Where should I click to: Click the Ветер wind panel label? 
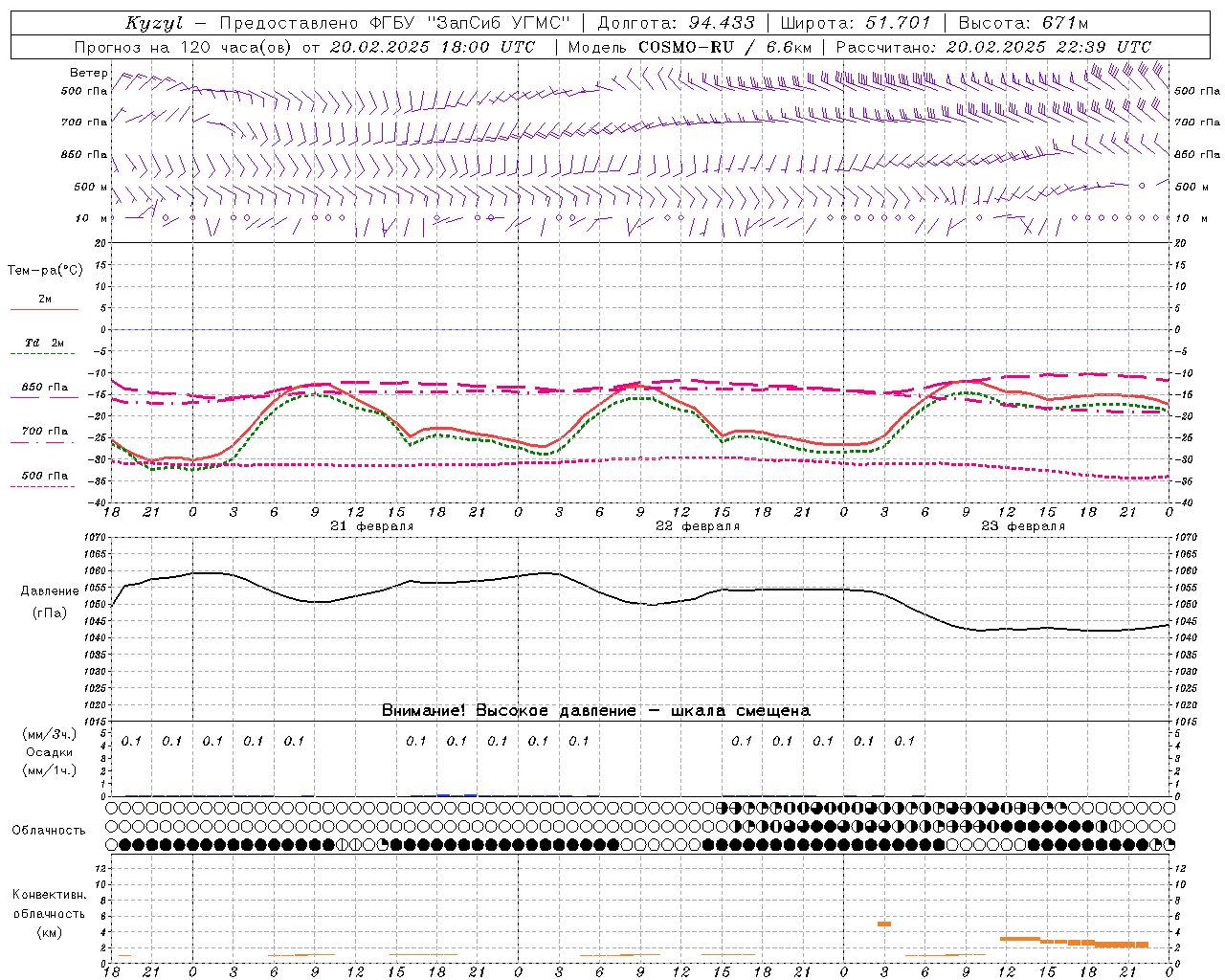pos(88,73)
